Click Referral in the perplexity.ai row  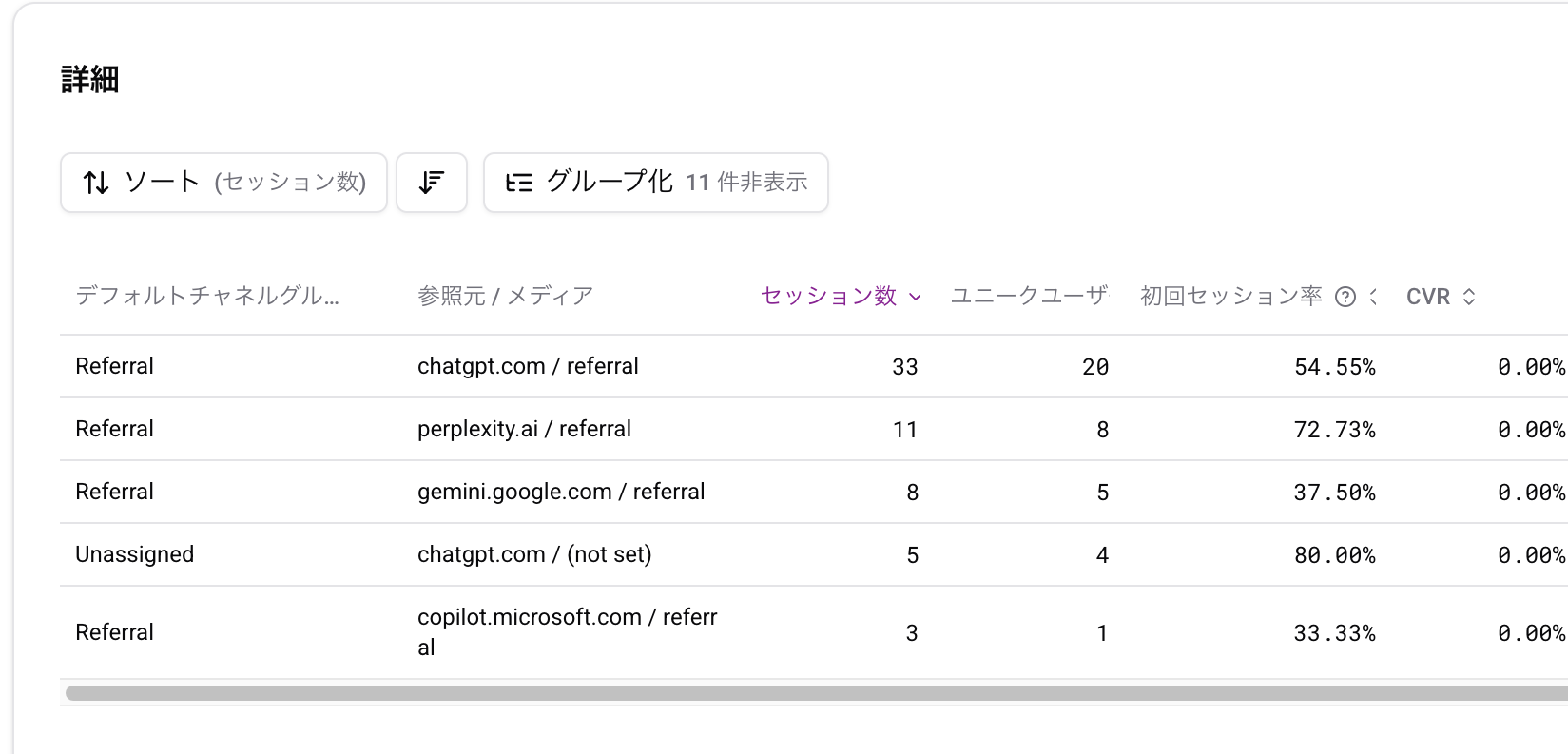pos(114,429)
